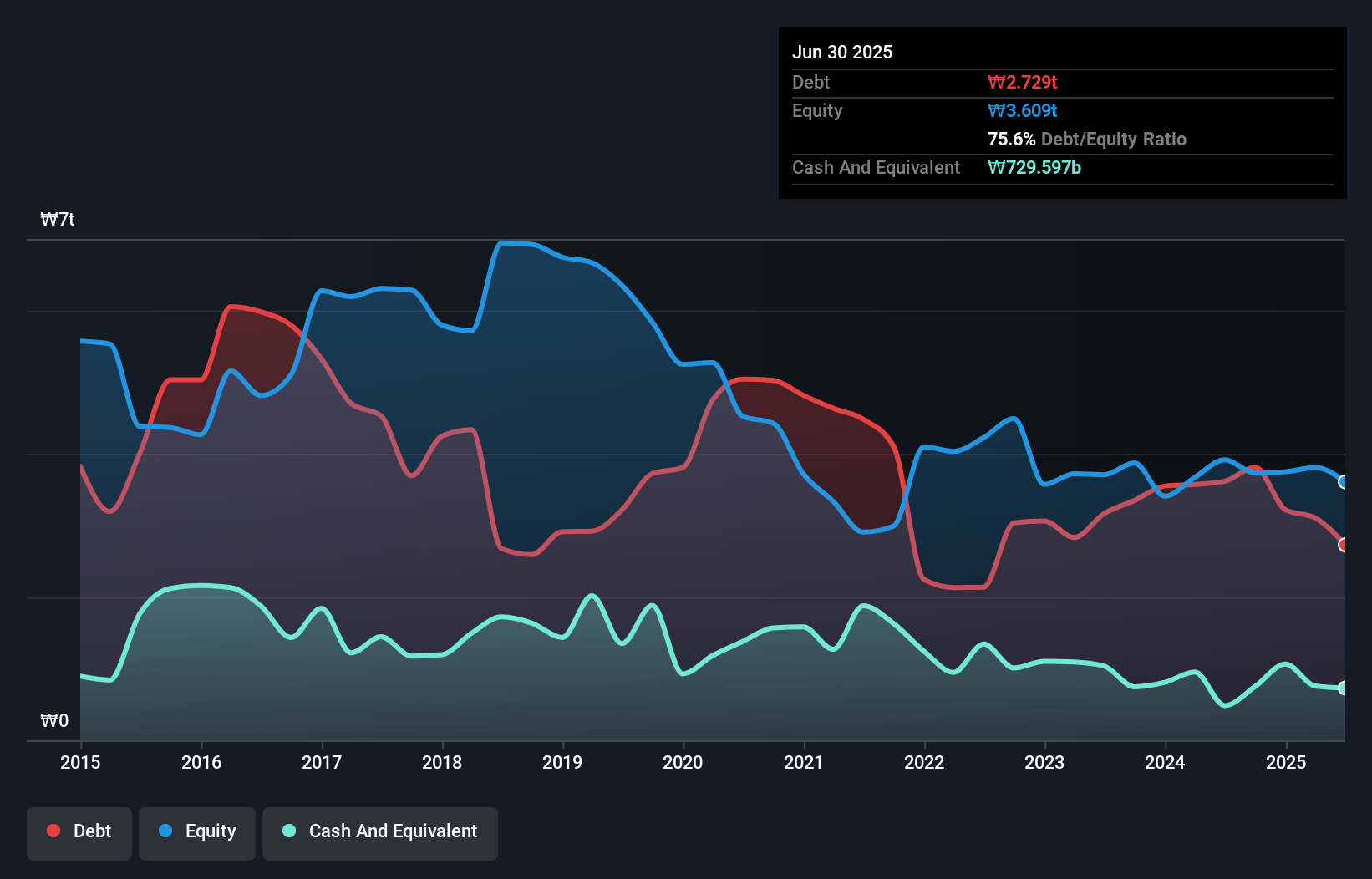
Task: Select the 2020 year label
Action: pos(682,762)
